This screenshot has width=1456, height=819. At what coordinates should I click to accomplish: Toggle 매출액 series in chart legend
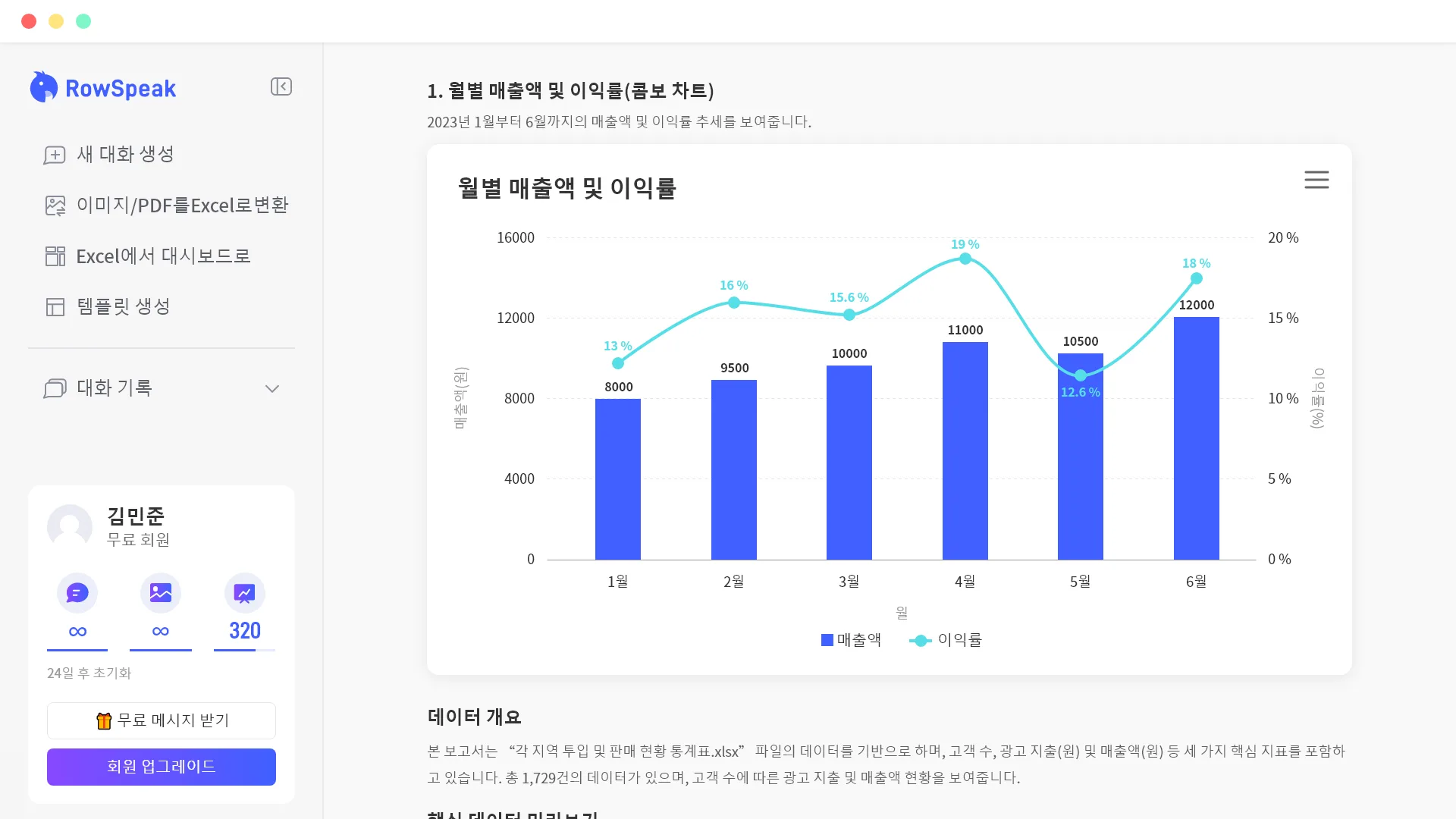[x=851, y=640]
